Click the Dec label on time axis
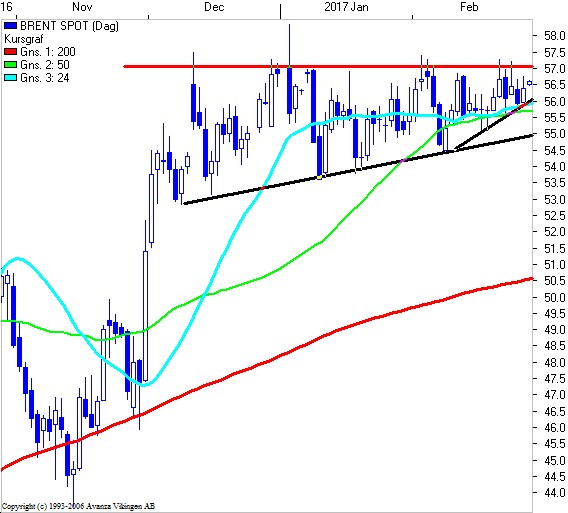The width and height of the screenshot is (568, 513). [x=214, y=7]
